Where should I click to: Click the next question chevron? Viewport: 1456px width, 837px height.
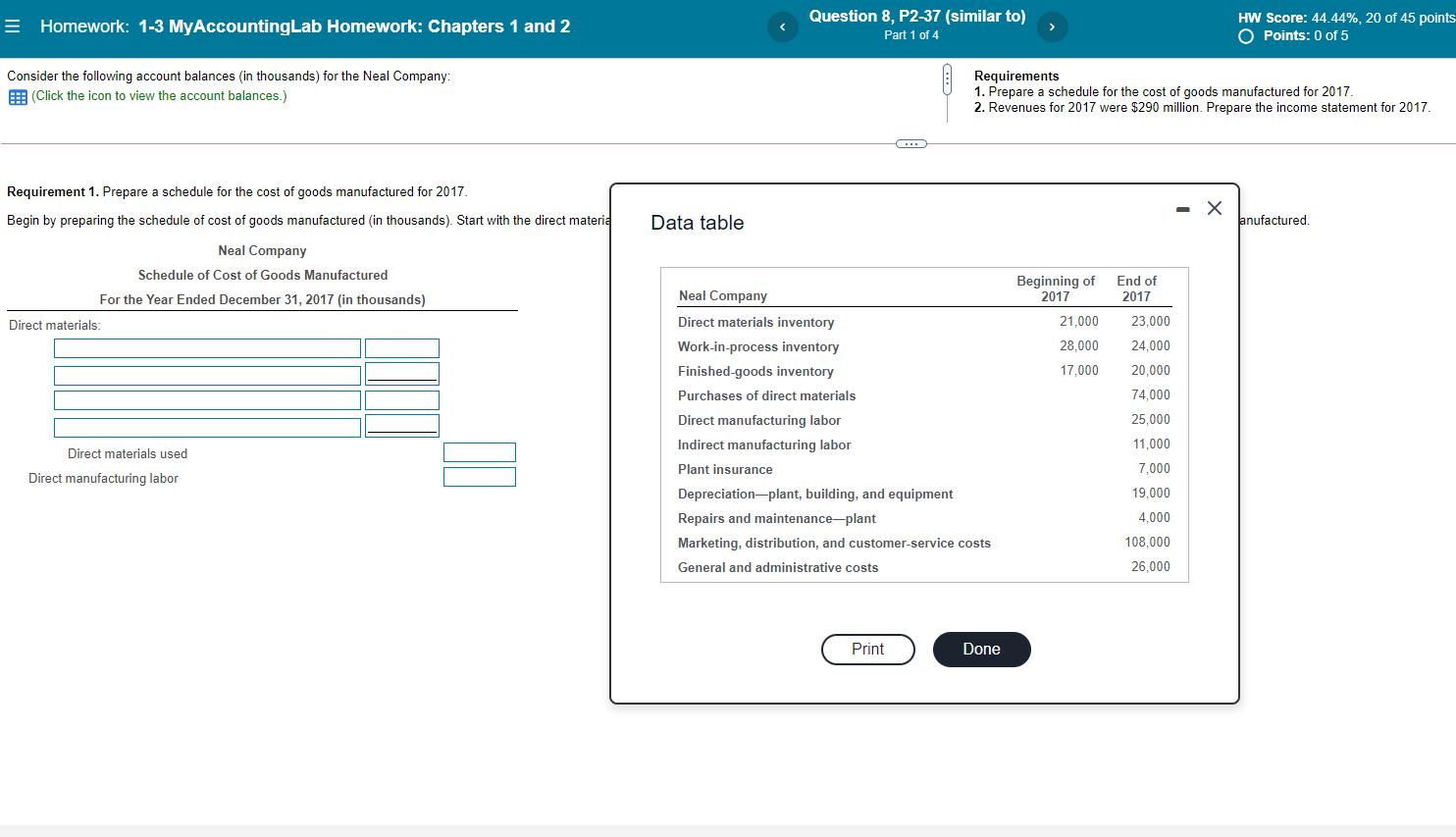[x=1052, y=26]
